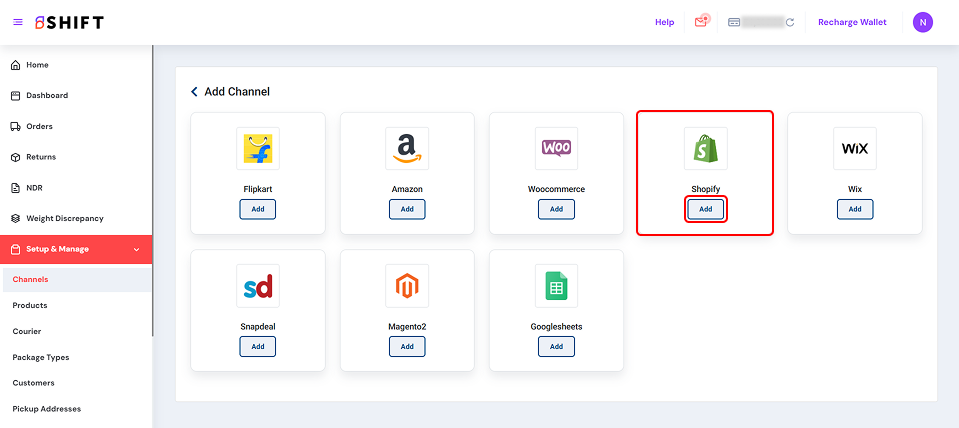Screen dimensions: 959x428
Task: Click the wallet balance refresh icon
Action: click(790, 22)
